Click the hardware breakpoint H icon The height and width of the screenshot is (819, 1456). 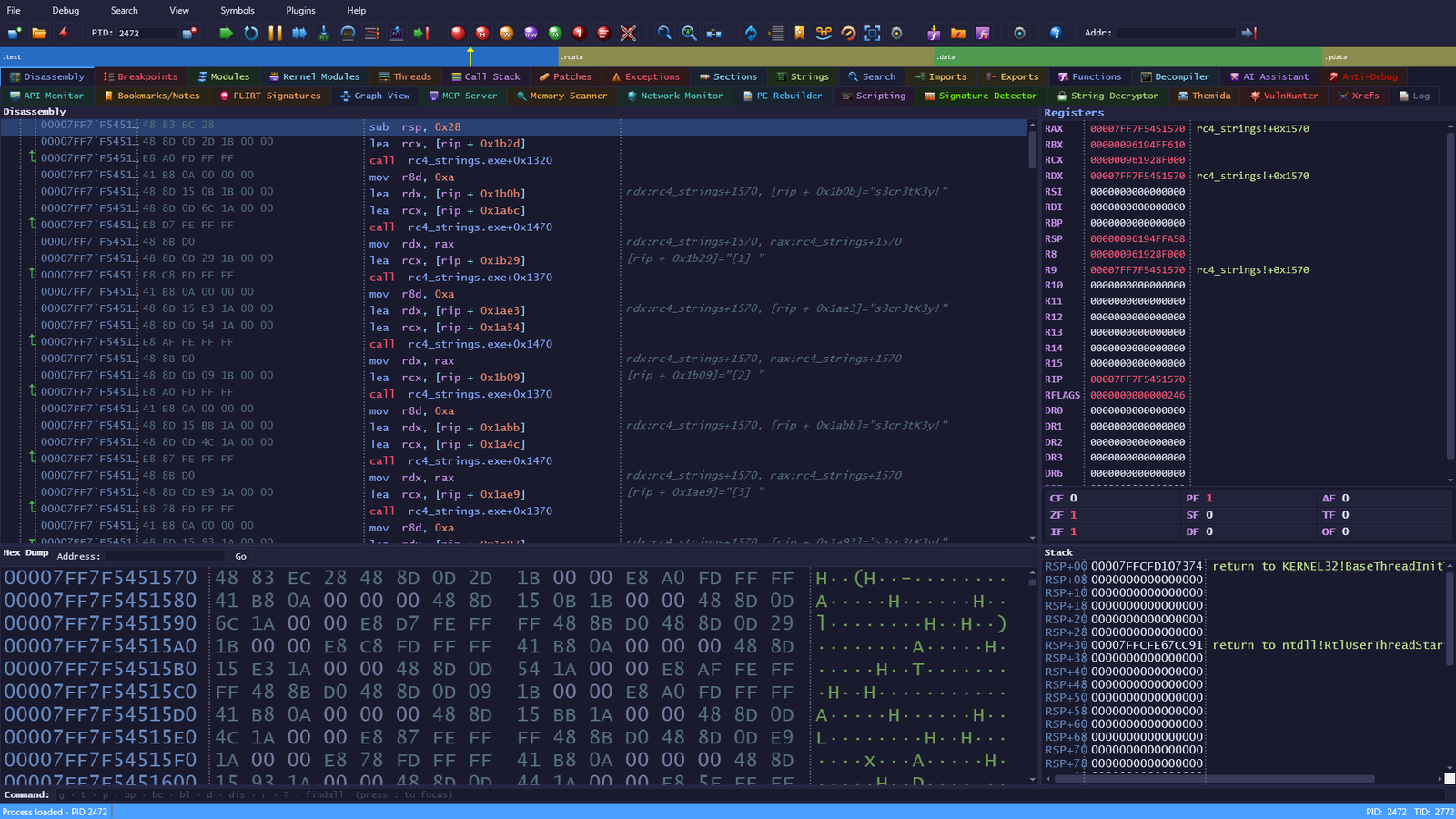point(482,33)
